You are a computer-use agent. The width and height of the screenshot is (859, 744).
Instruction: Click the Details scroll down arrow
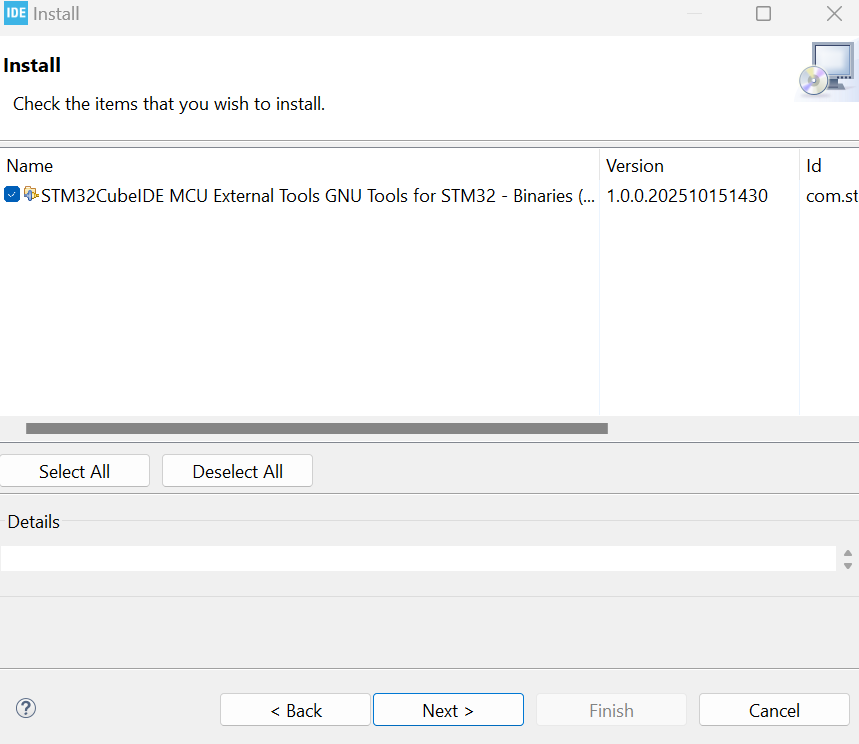[x=848, y=565]
